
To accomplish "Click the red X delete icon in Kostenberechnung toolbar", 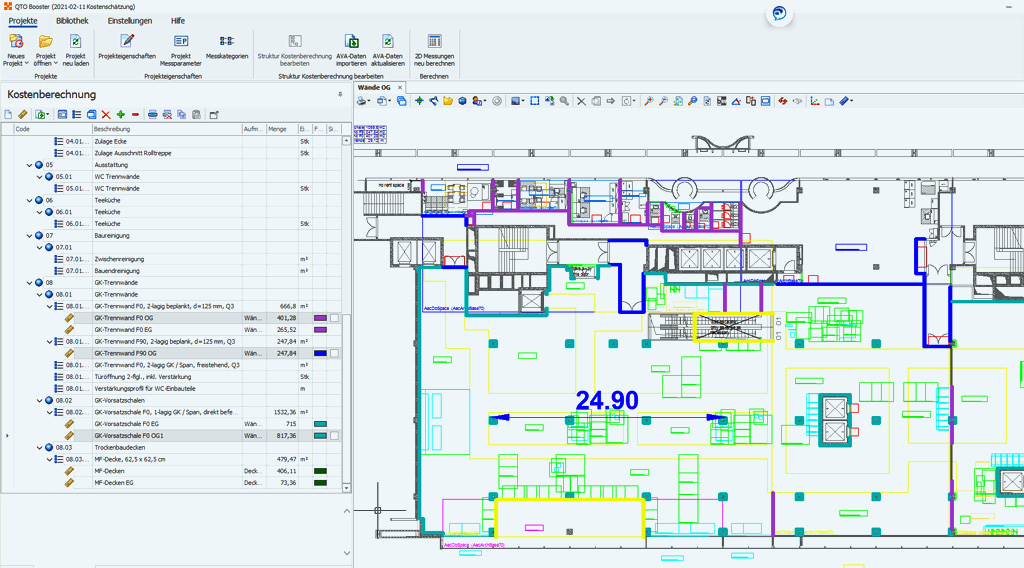I will [x=106, y=115].
